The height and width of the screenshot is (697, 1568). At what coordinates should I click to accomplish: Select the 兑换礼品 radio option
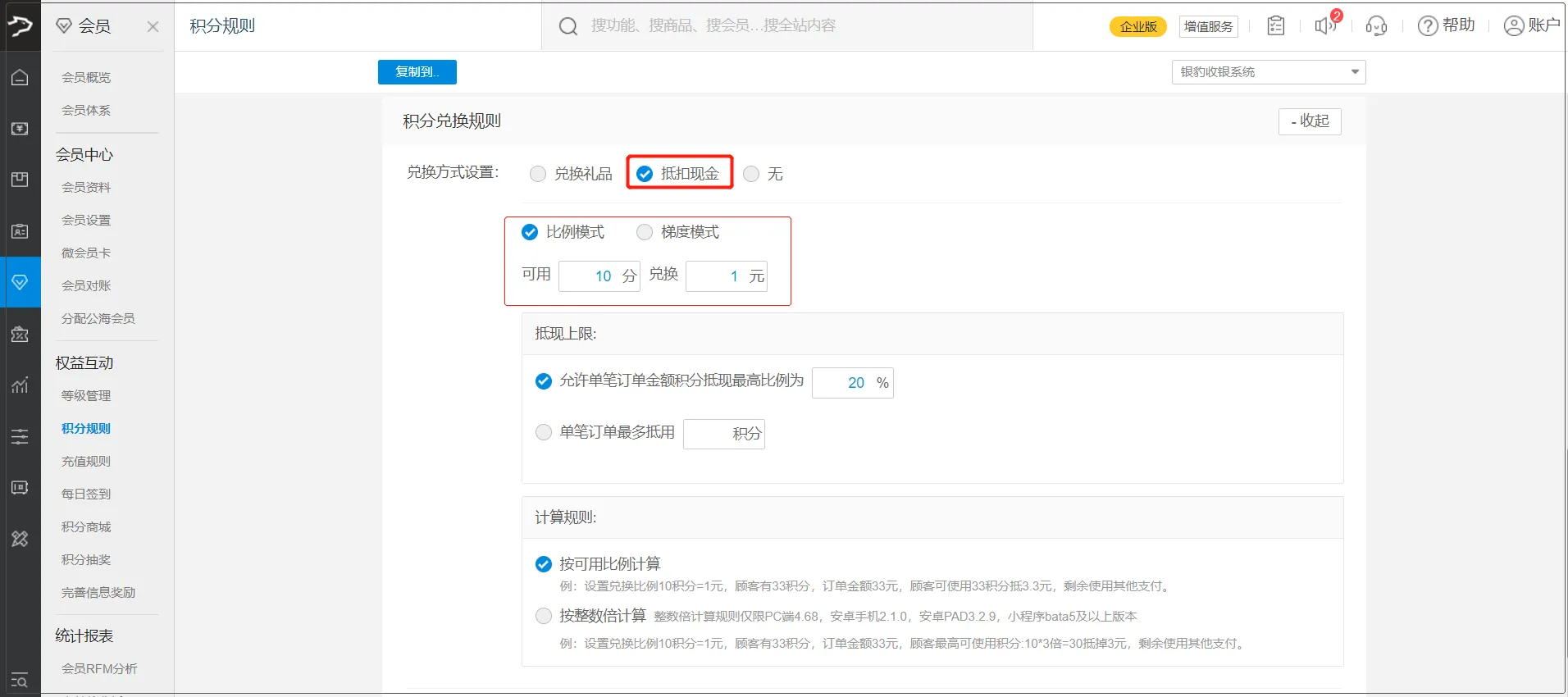point(538,174)
